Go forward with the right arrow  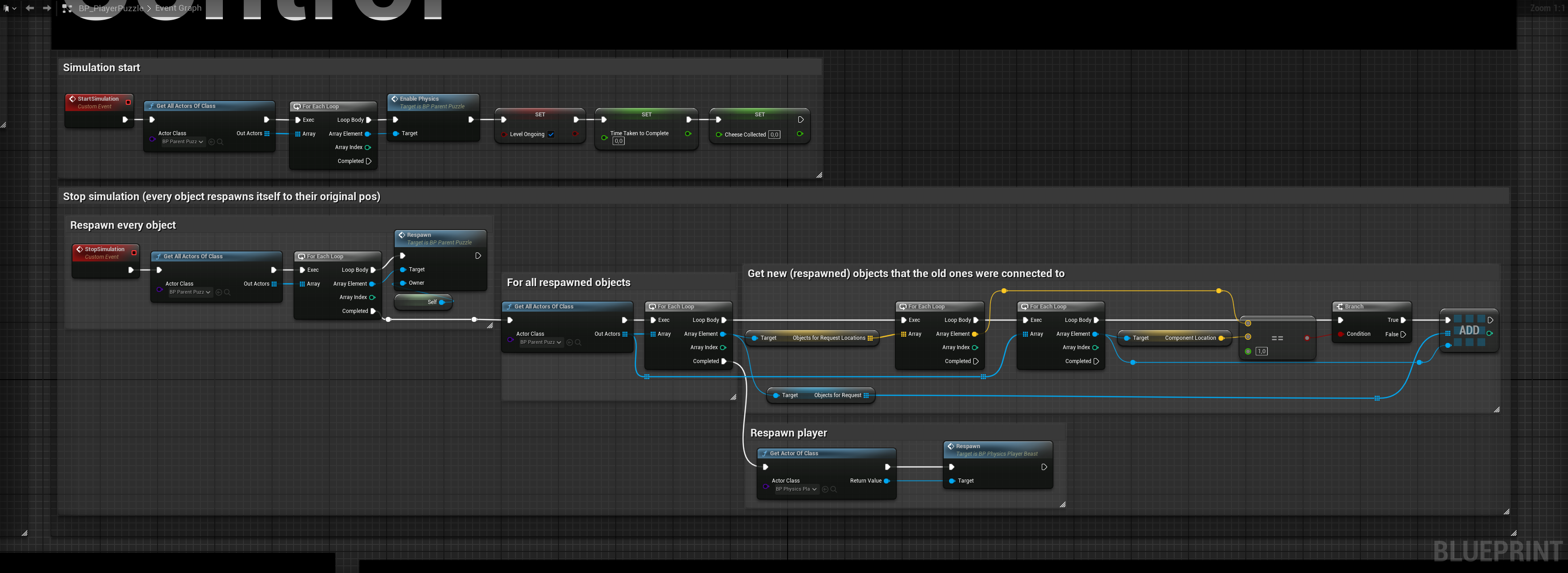click(47, 8)
